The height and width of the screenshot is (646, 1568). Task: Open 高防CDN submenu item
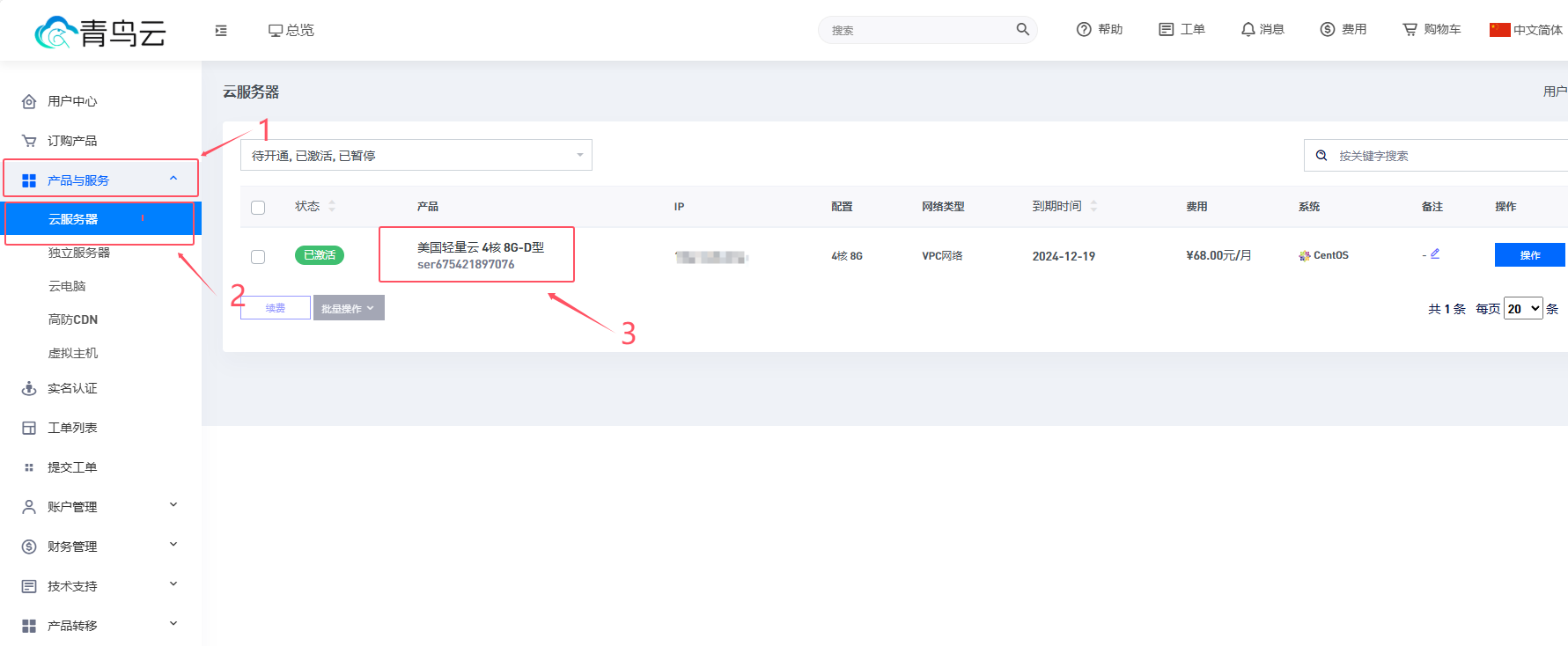point(73,319)
